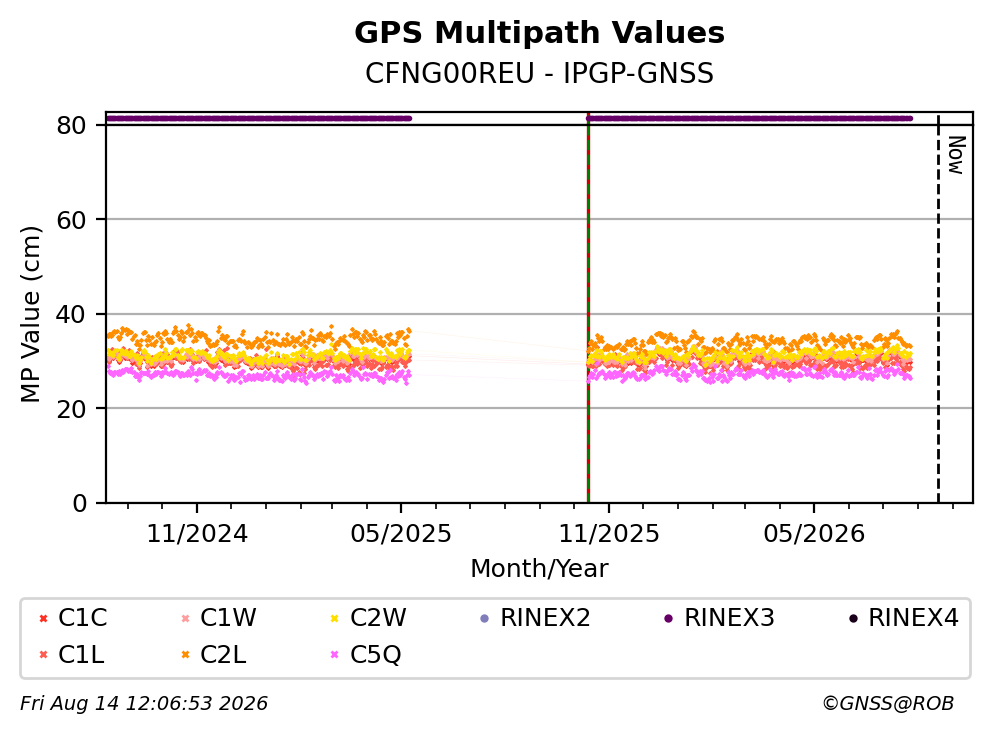Click the RINEX4 legend dot
The width and height of the screenshot is (993, 734).
tap(853, 619)
